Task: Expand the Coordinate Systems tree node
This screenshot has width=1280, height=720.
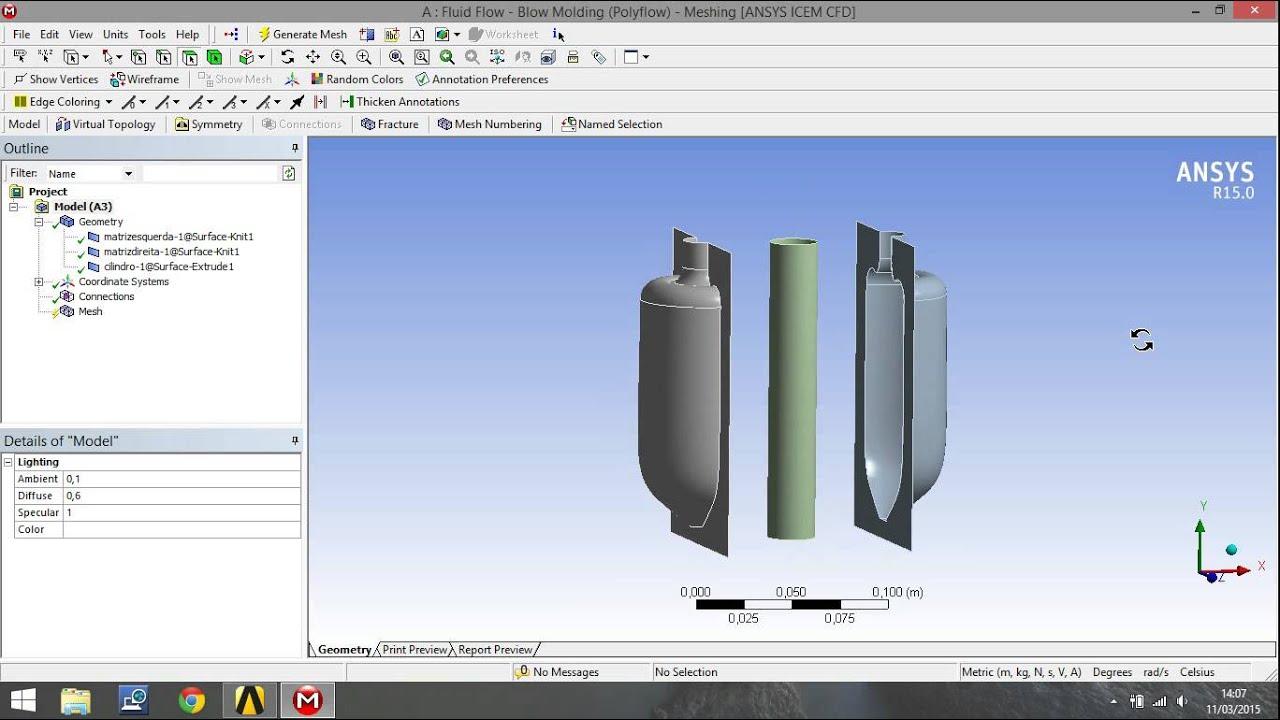Action: tap(39, 282)
